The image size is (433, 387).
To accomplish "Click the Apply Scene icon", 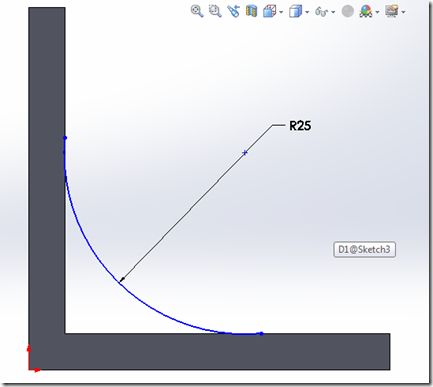I will coord(366,12).
